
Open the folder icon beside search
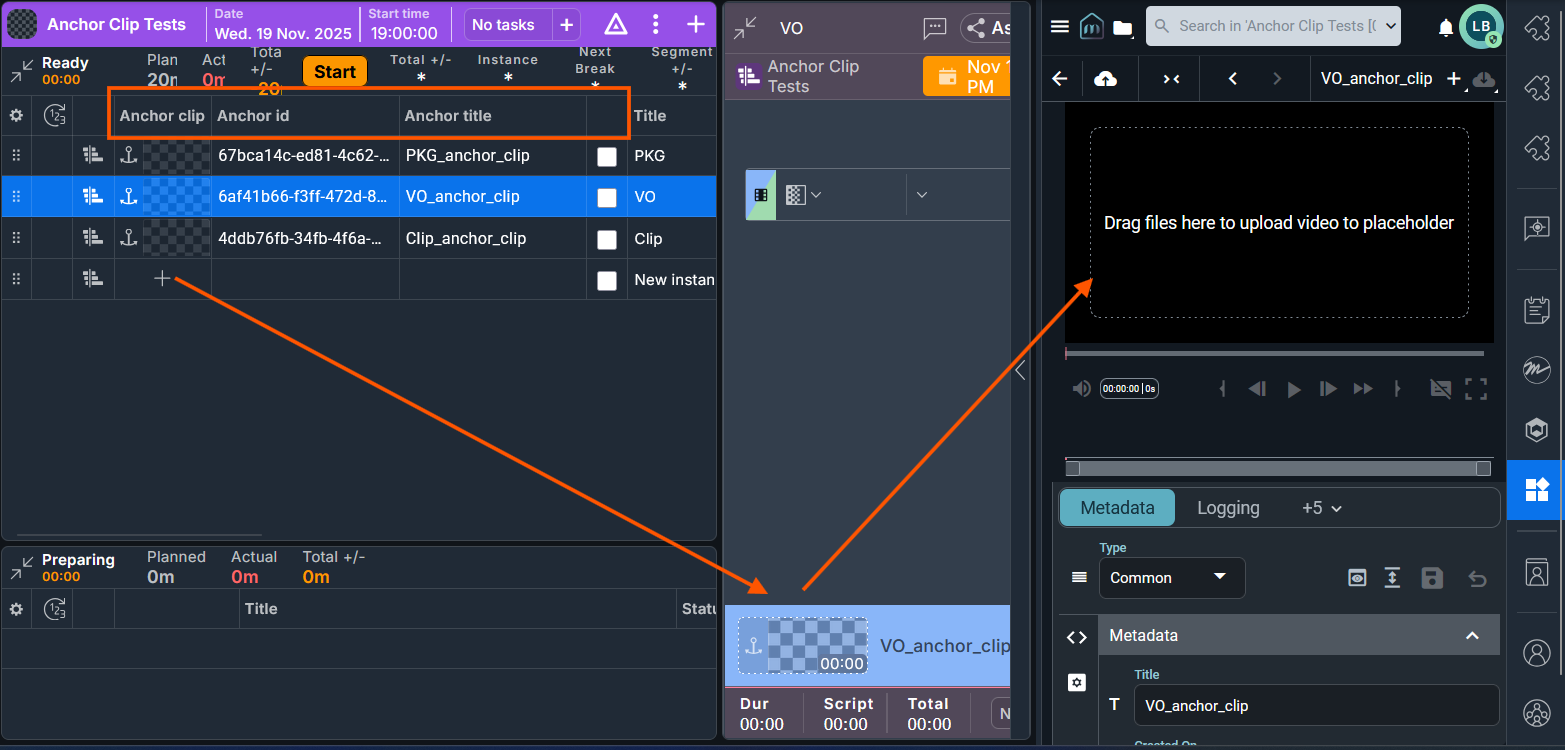click(x=1123, y=27)
